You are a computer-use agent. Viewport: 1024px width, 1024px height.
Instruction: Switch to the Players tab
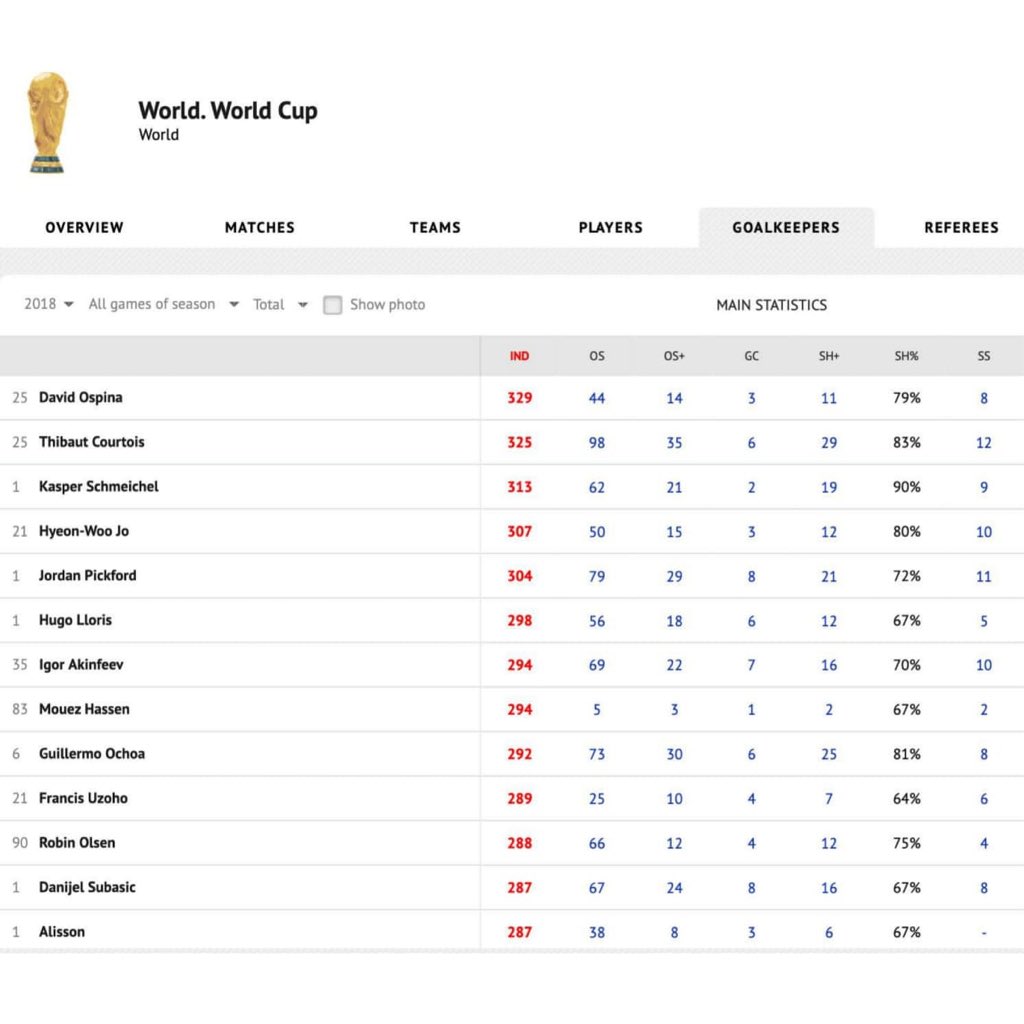[610, 227]
